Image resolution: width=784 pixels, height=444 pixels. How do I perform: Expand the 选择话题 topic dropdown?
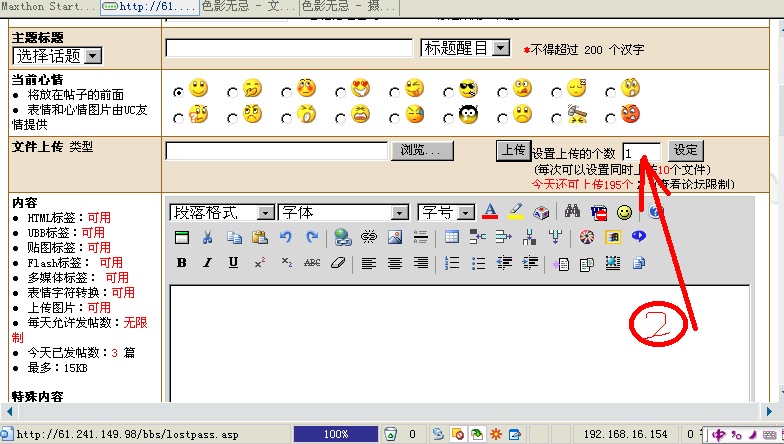[92, 57]
